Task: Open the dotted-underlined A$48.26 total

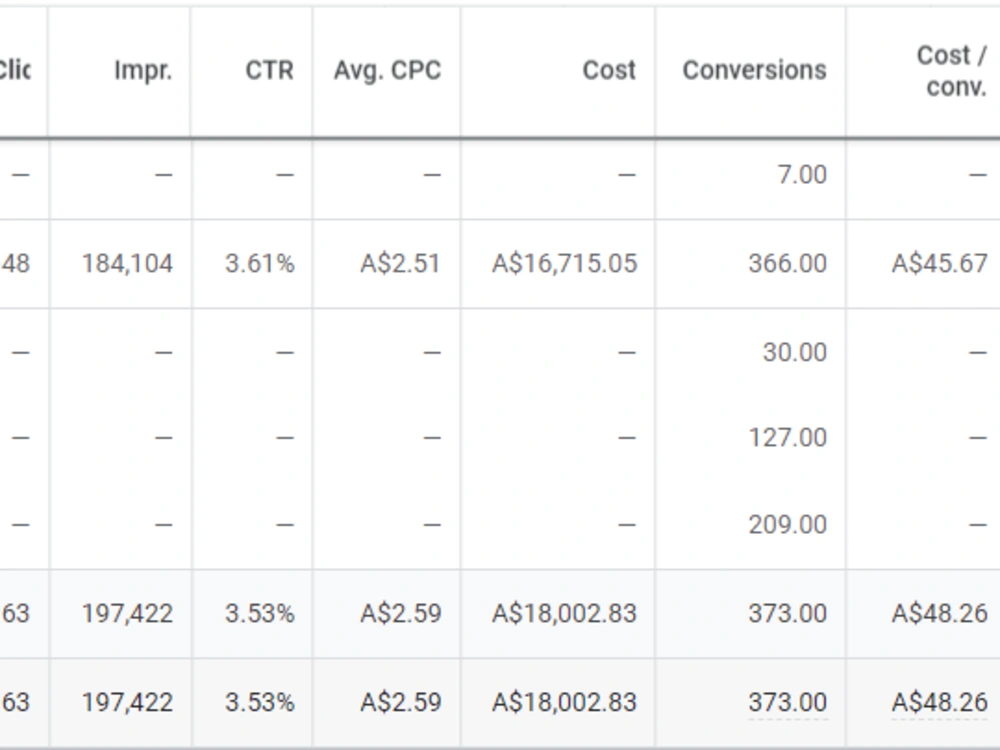Action: [939, 702]
